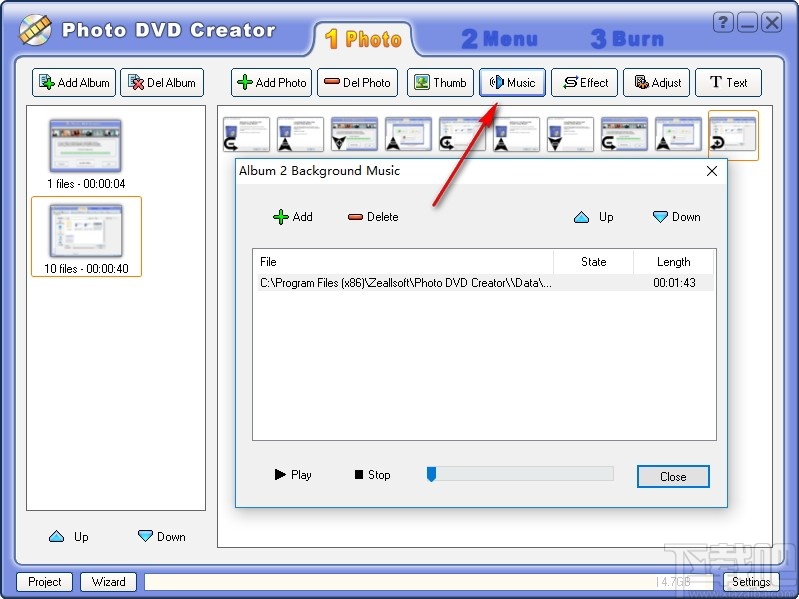This screenshot has height=599, width=799.
Task: Select the music file row 00:01:43
Action: click(485, 283)
